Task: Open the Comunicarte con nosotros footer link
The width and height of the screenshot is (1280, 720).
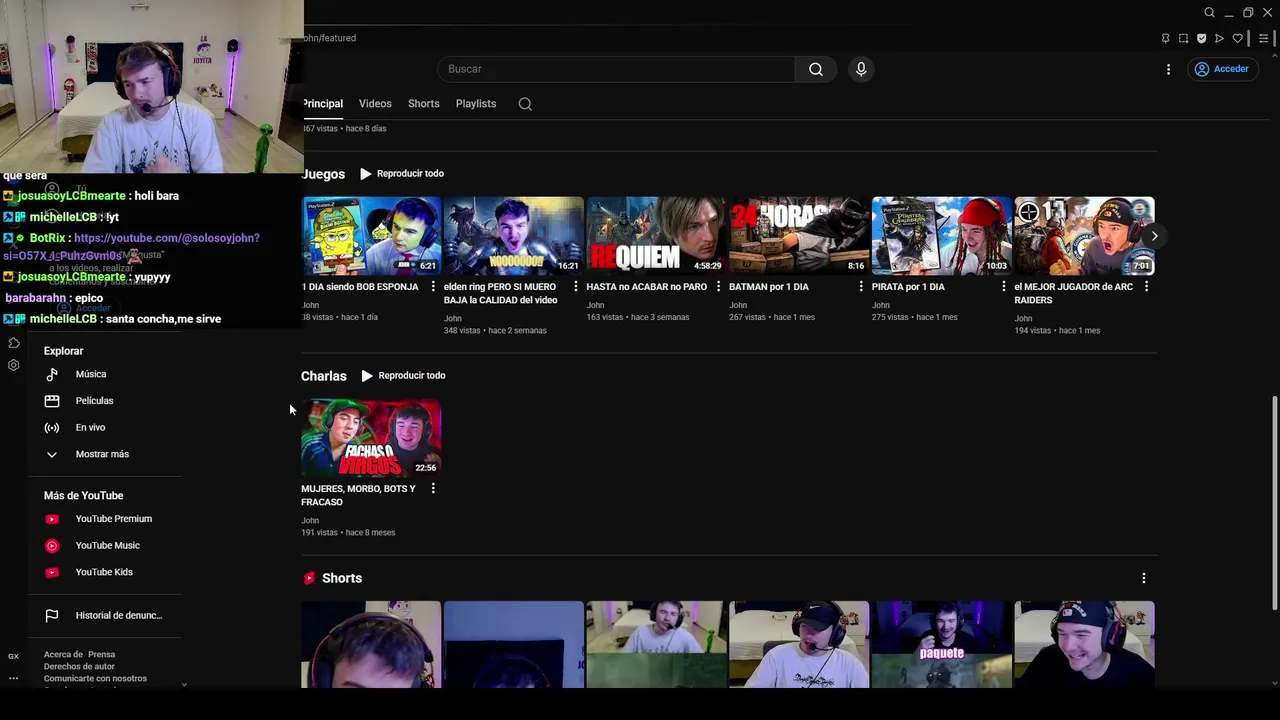Action: [95, 679]
